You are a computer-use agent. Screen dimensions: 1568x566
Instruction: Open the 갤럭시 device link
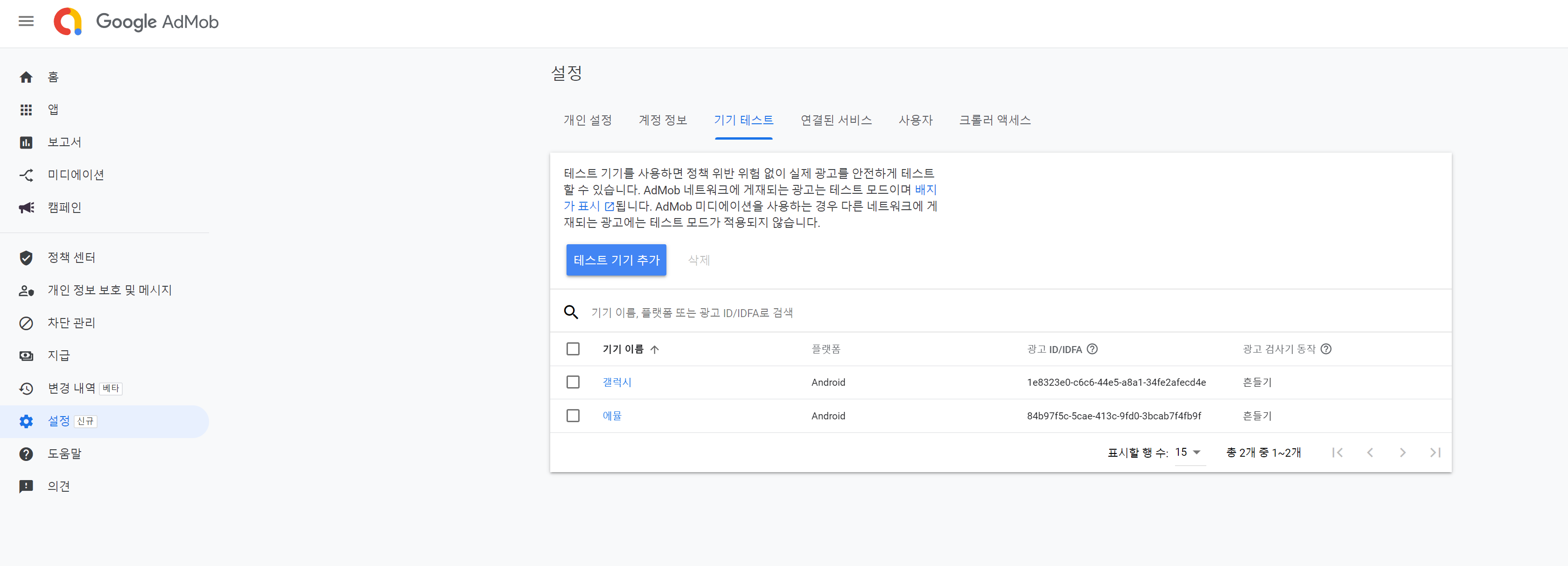tap(616, 382)
